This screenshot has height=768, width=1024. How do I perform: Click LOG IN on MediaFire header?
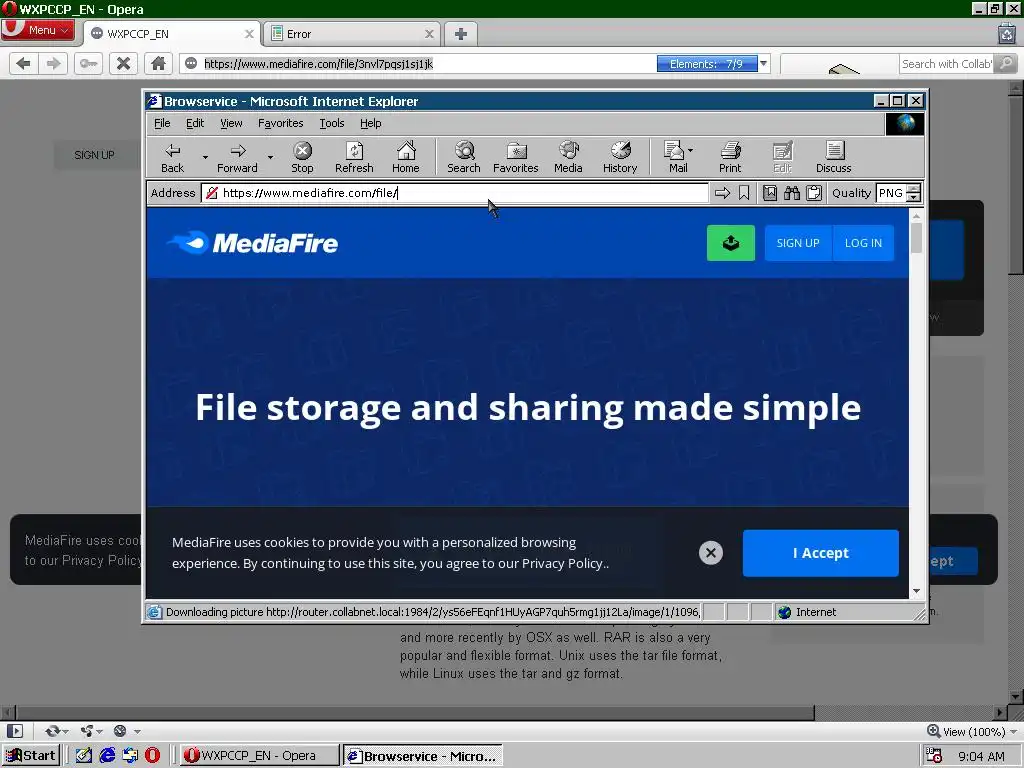click(x=863, y=243)
